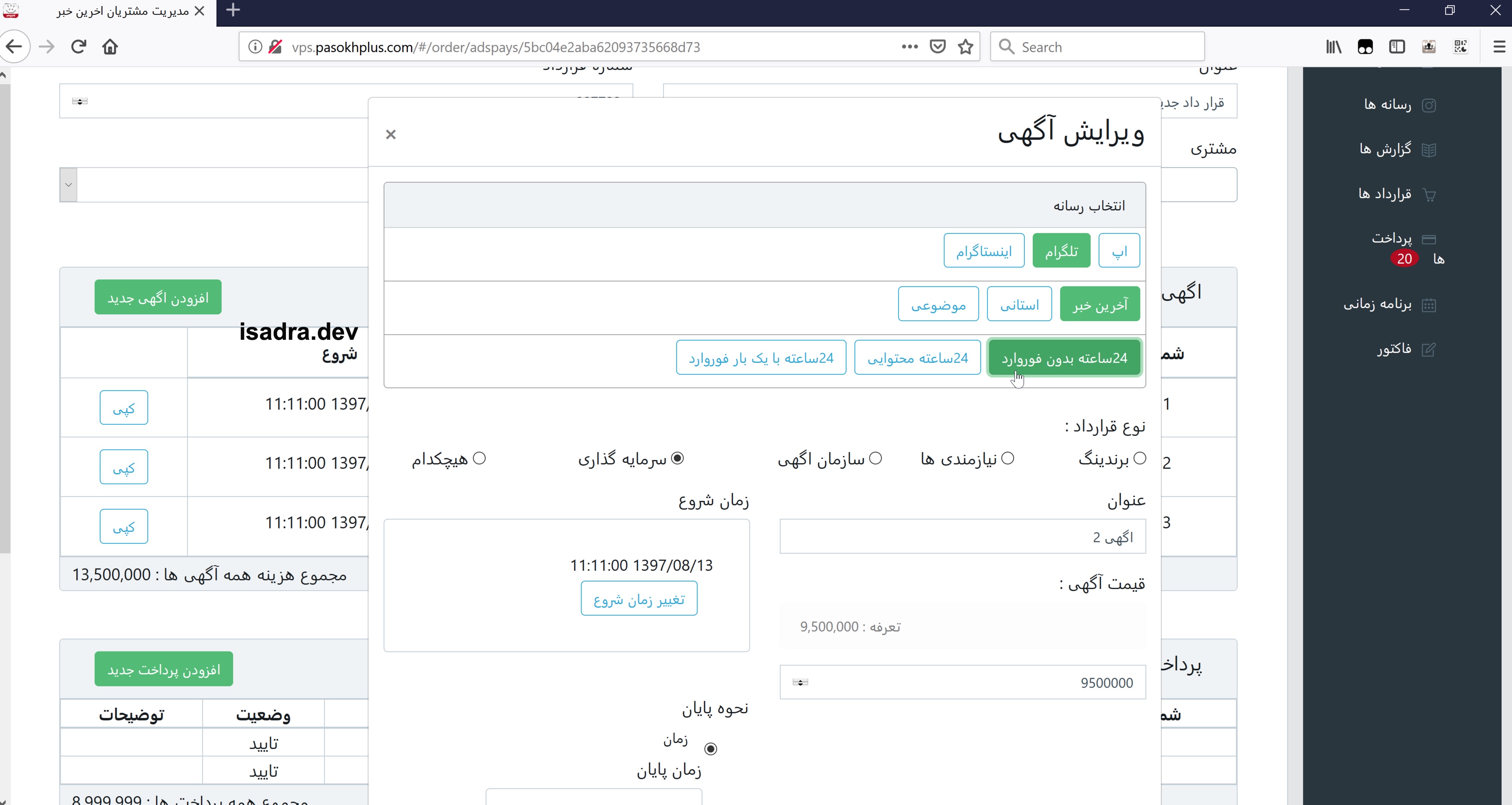Open the Firefox Library icon
This screenshot has height=805, width=1512.
1334,47
